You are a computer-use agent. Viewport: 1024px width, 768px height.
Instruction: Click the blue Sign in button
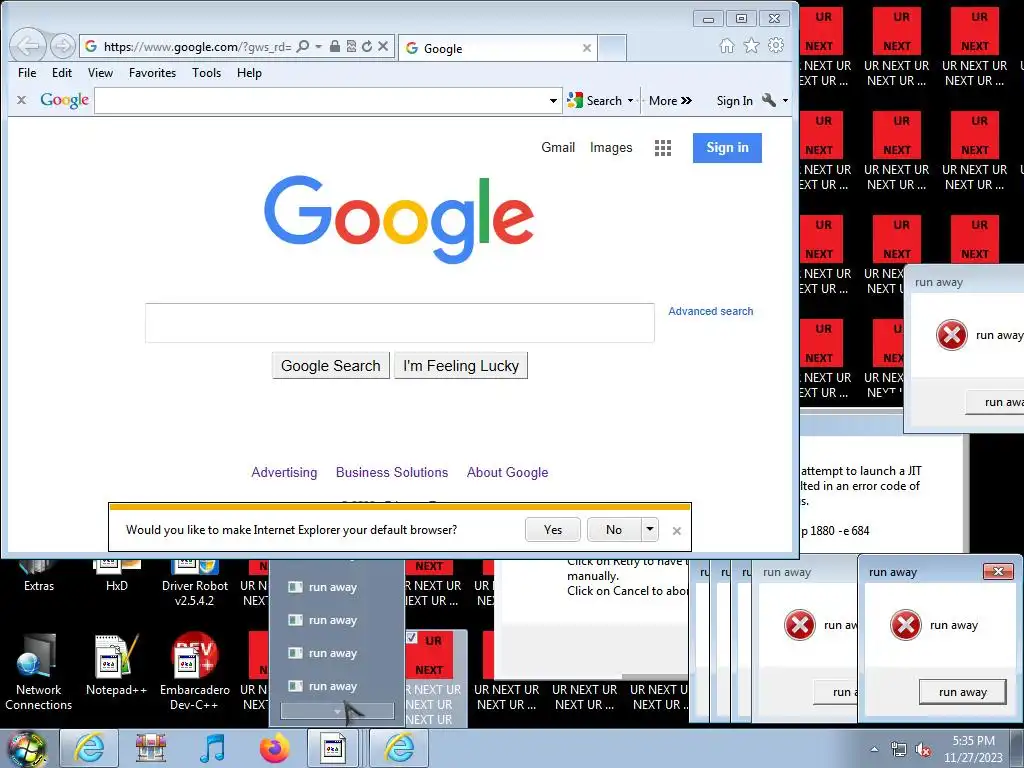pos(727,148)
